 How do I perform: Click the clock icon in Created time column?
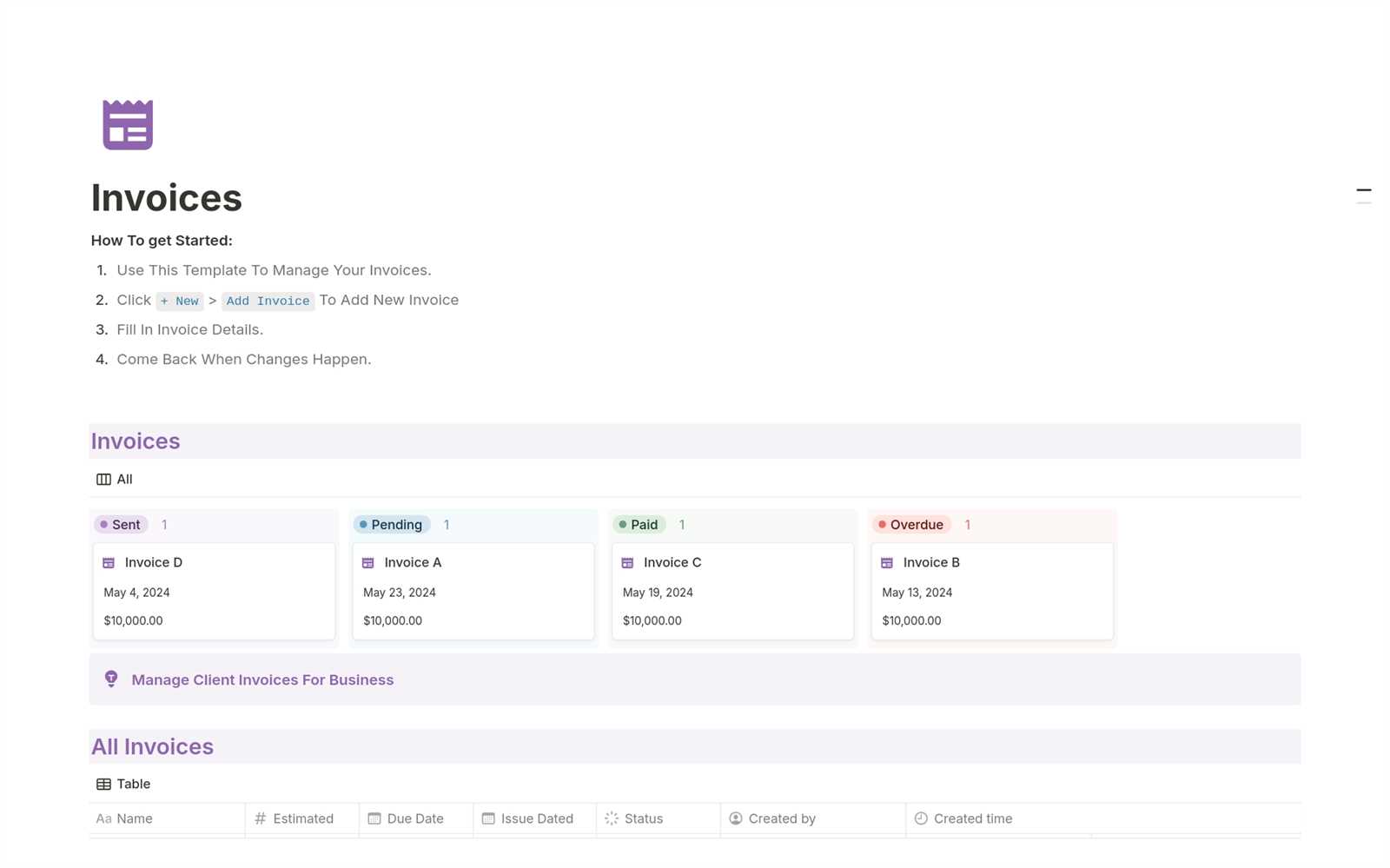pos(921,818)
